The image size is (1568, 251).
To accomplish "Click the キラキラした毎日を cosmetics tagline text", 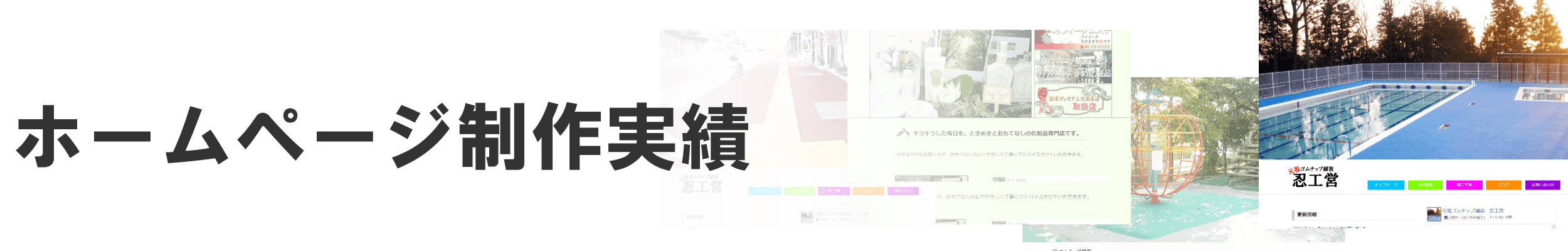I will coord(996,133).
